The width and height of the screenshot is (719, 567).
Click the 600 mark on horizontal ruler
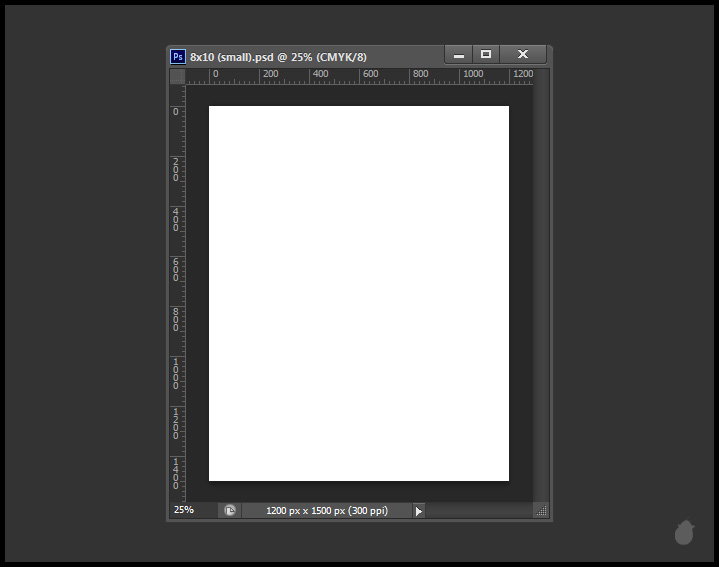click(369, 75)
